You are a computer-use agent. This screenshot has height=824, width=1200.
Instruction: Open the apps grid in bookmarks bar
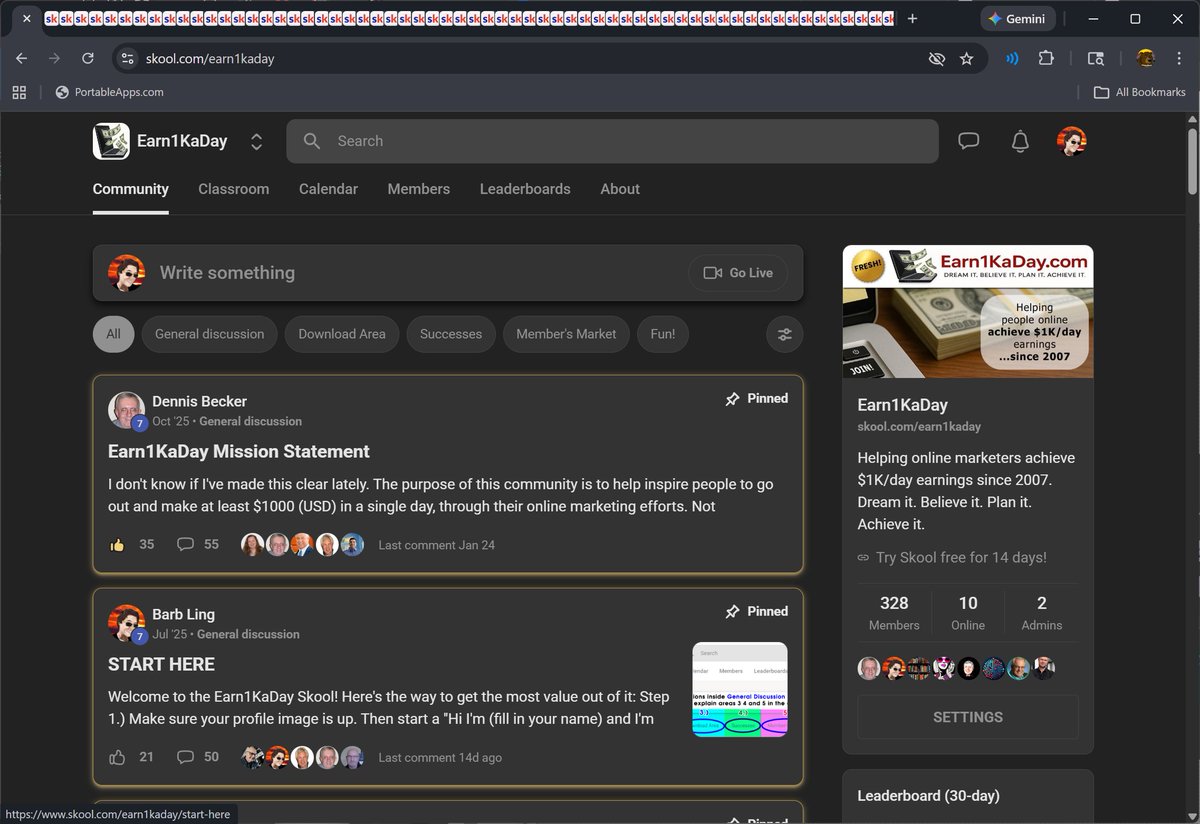(x=19, y=92)
